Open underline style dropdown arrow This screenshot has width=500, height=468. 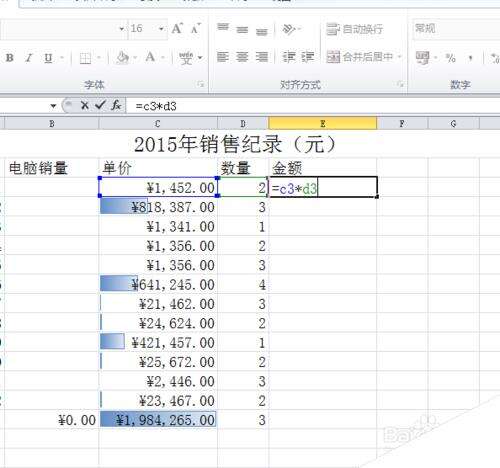[x=62, y=58]
